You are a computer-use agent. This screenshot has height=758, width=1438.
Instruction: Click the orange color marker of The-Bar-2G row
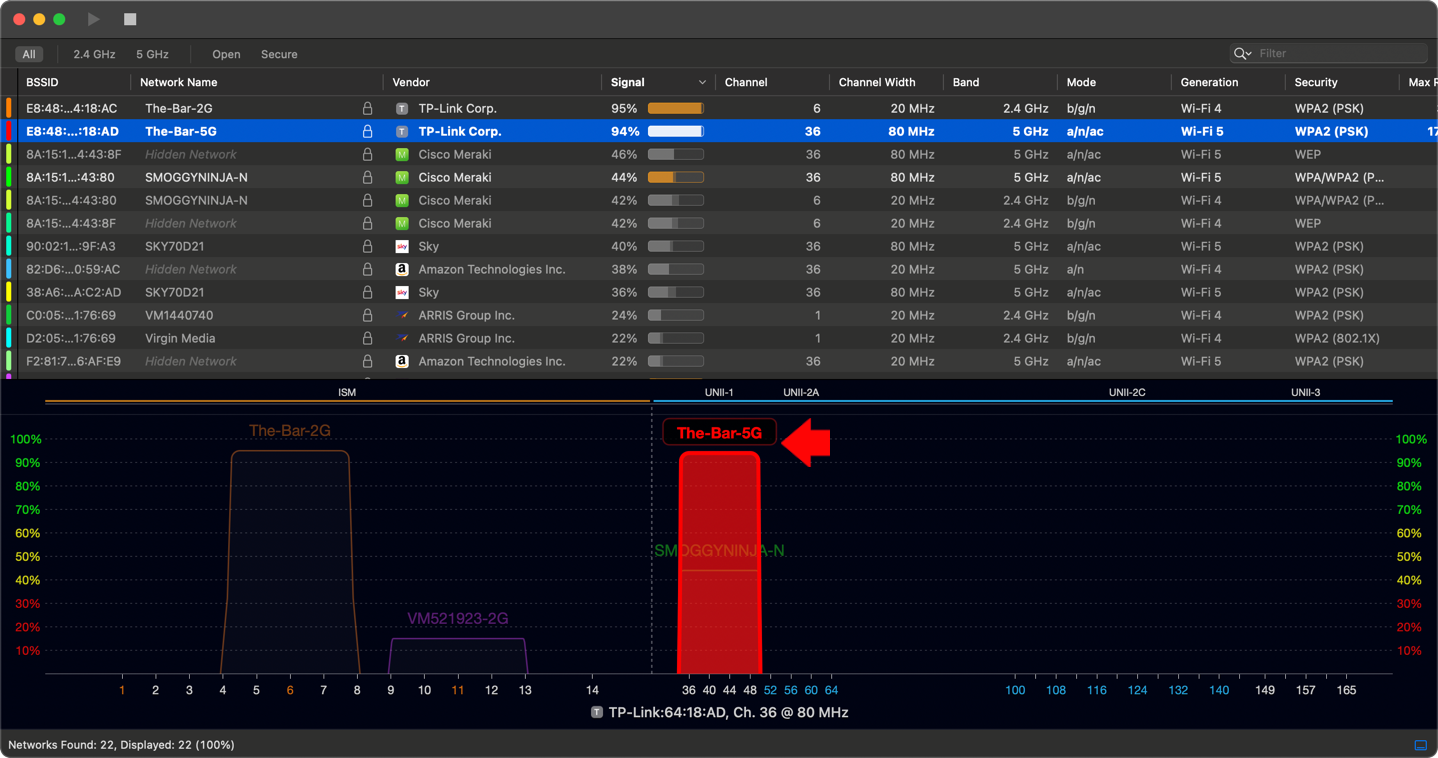click(9, 108)
